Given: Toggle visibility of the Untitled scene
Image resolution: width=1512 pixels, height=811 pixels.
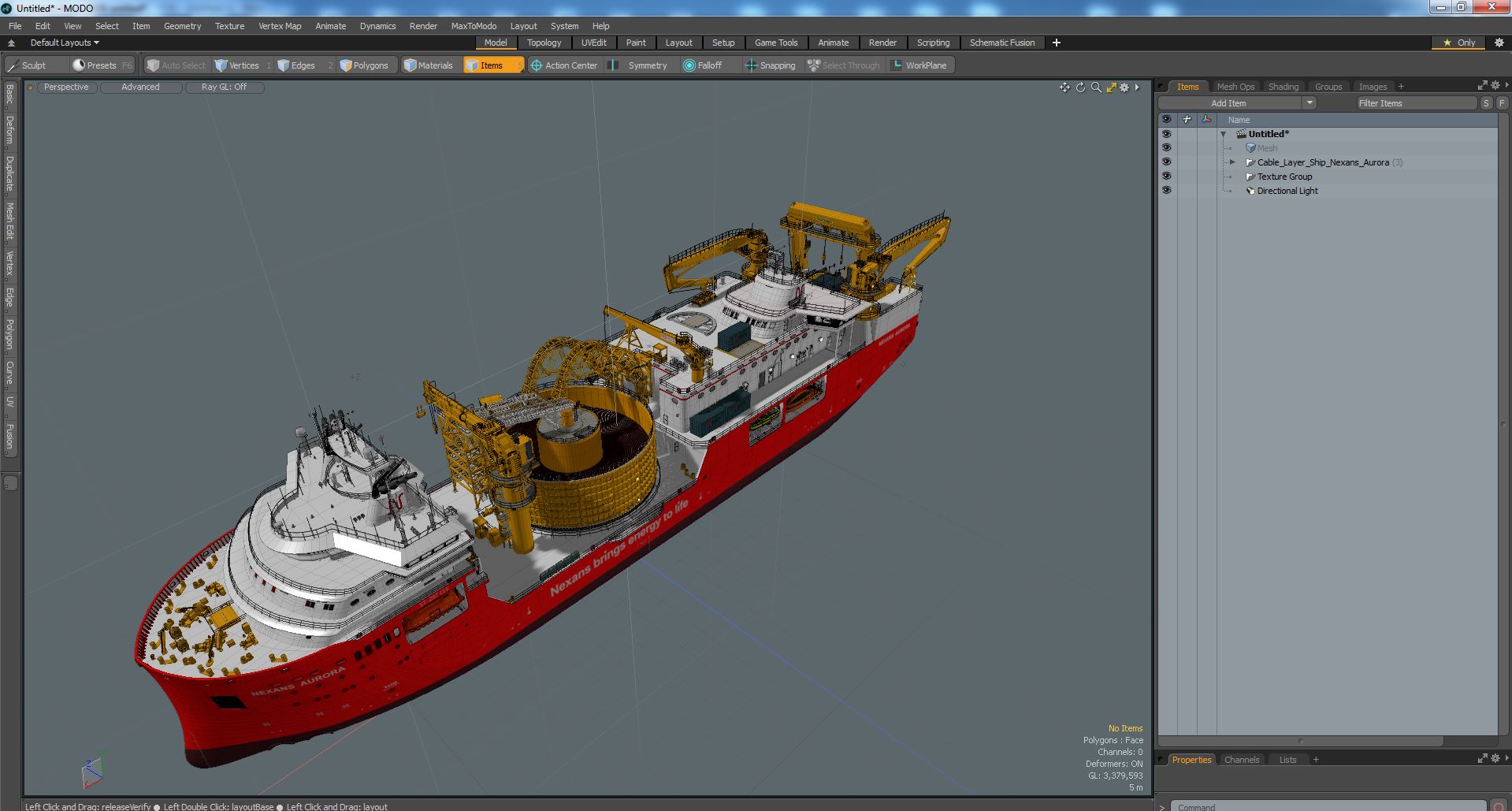Looking at the screenshot, I should pyautogui.click(x=1166, y=134).
